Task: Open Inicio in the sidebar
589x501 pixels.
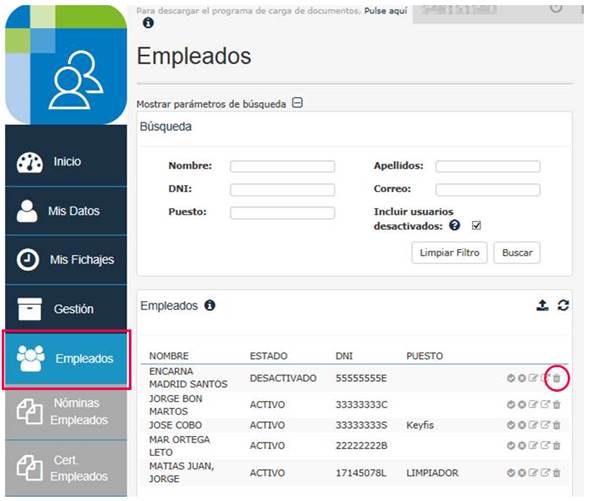Action: (x=66, y=162)
